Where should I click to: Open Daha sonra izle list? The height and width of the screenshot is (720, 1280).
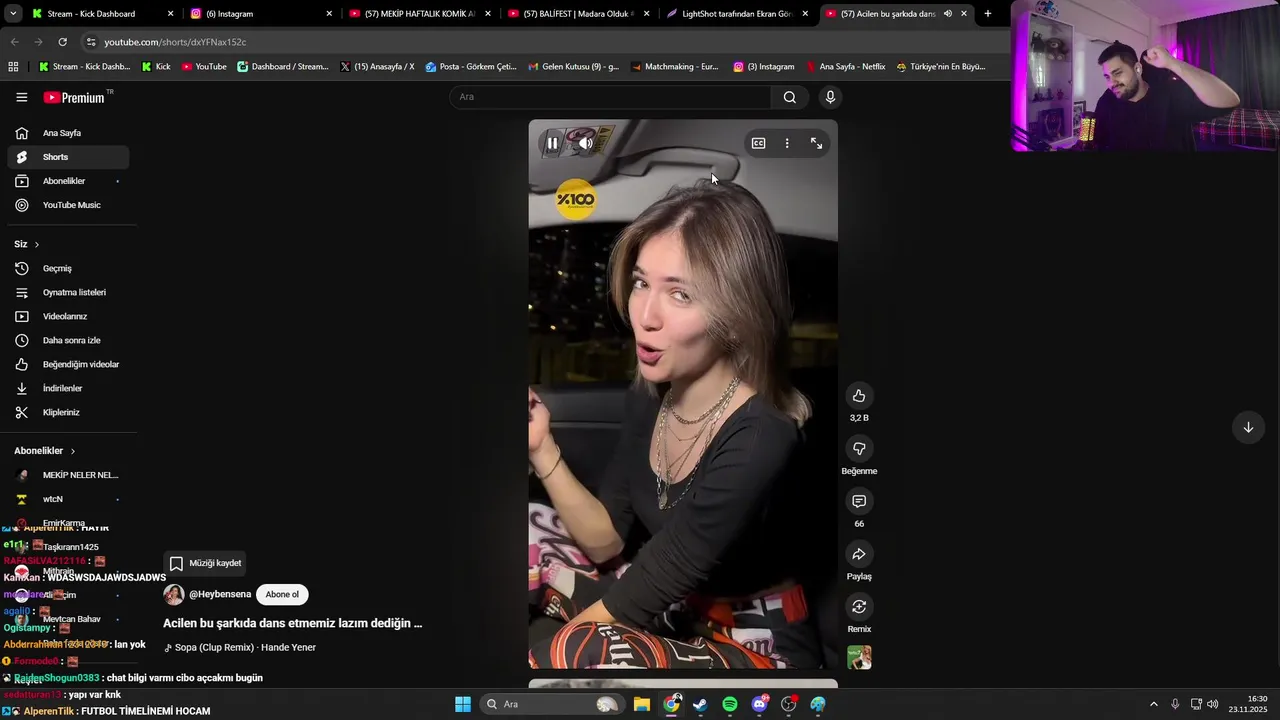[68, 340]
